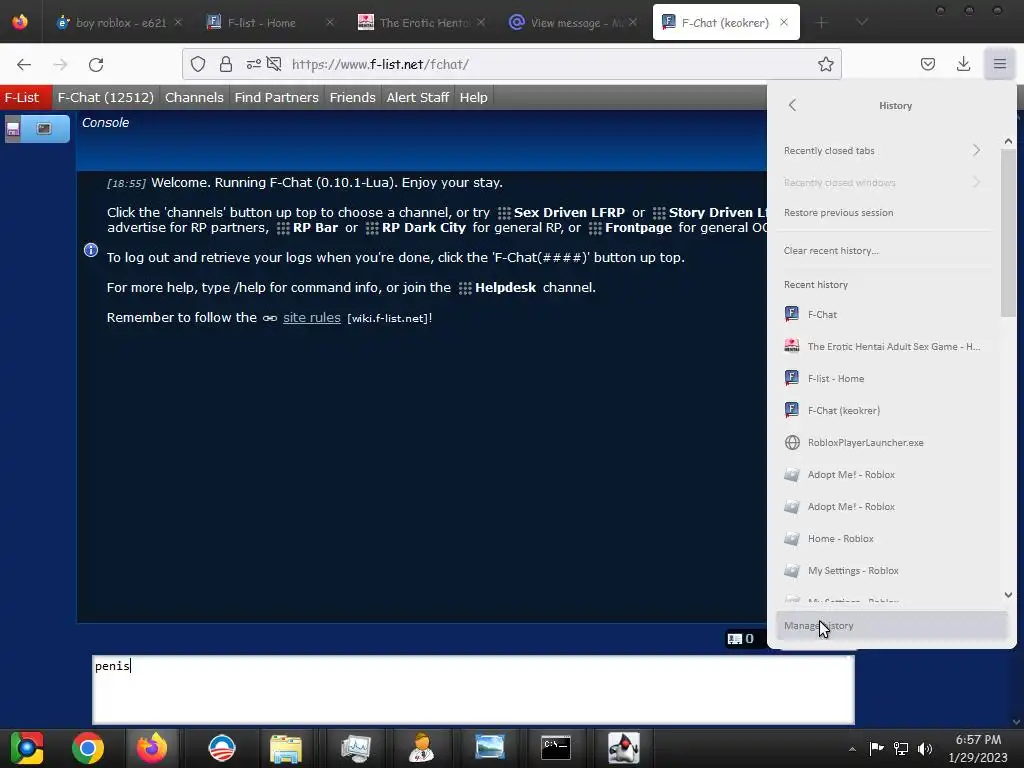
Task: Open the site rules link
Action: (x=312, y=318)
